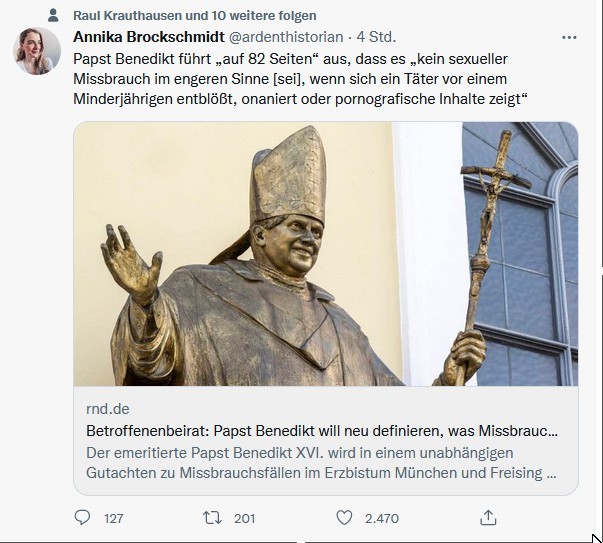Open the @ardenthistorian handle link
Viewport: 603px width, 543px height.
[x=286, y=37]
